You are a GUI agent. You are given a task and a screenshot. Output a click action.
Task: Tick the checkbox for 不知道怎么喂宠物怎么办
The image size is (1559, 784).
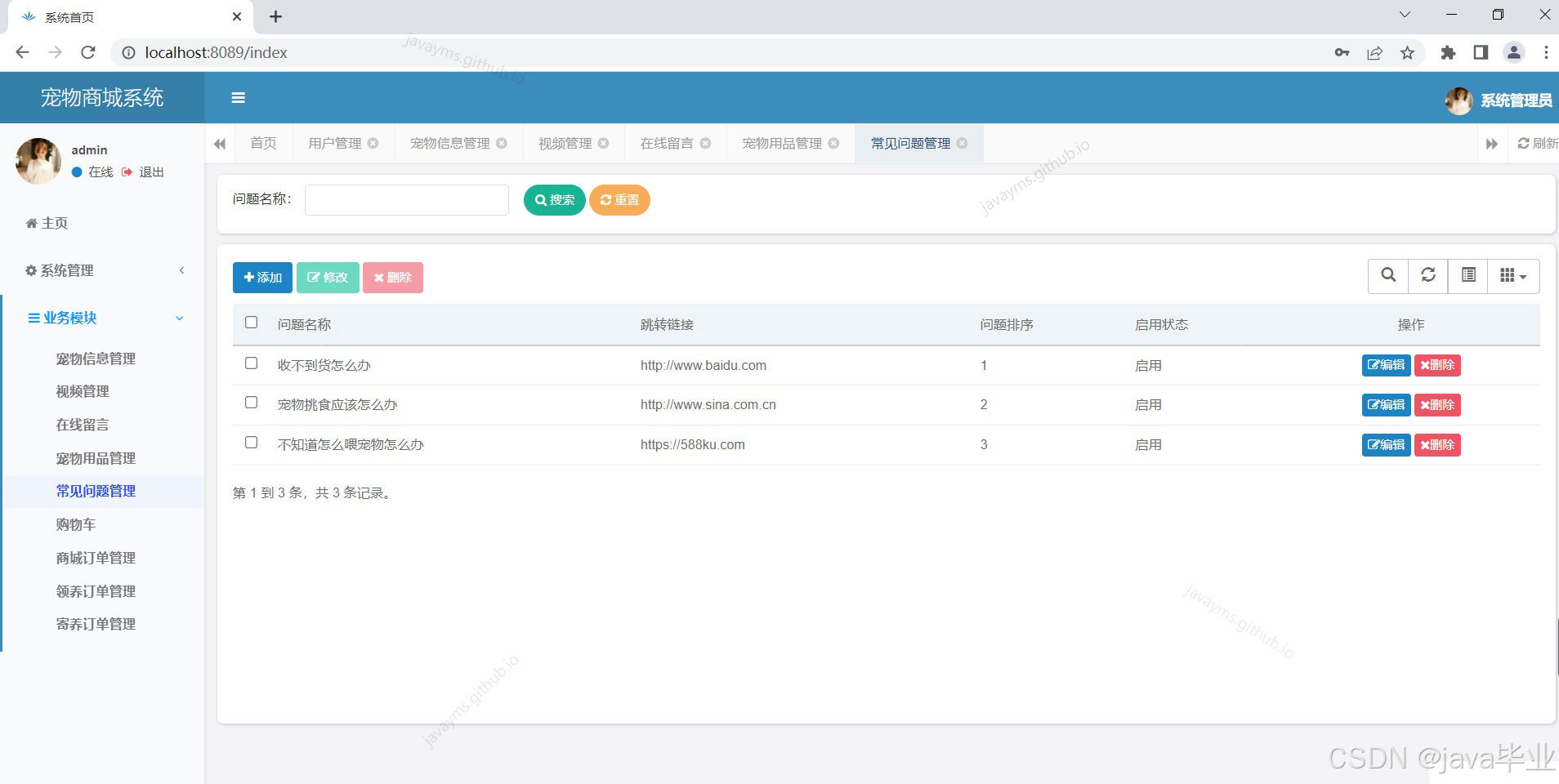point(251,443)
